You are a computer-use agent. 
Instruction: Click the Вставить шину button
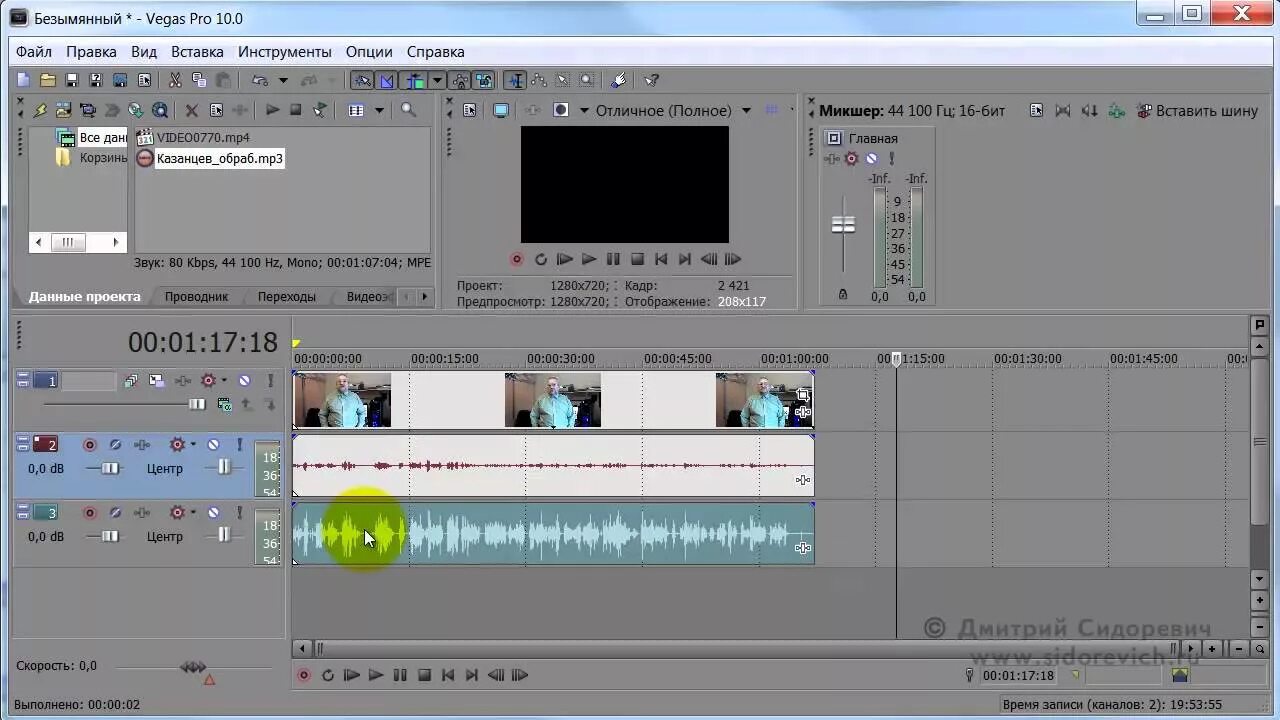(x=1198, y=110)
